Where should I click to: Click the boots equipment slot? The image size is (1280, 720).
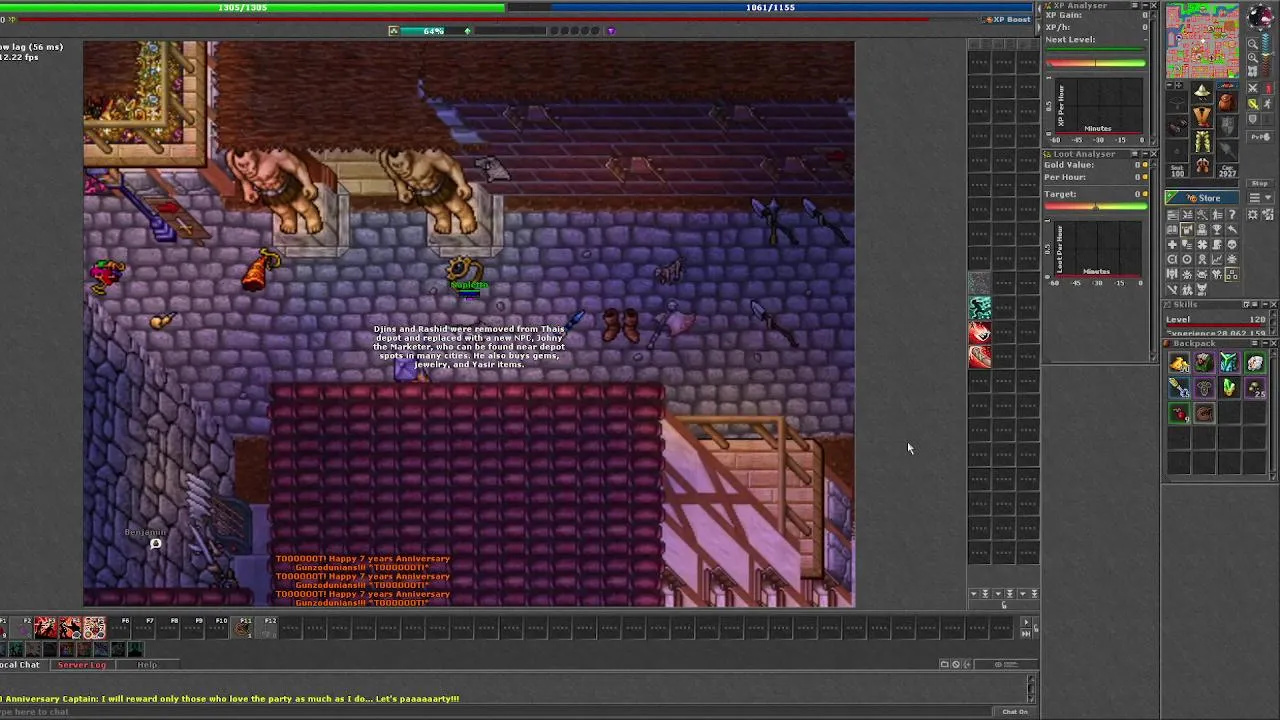point(1203,165)
